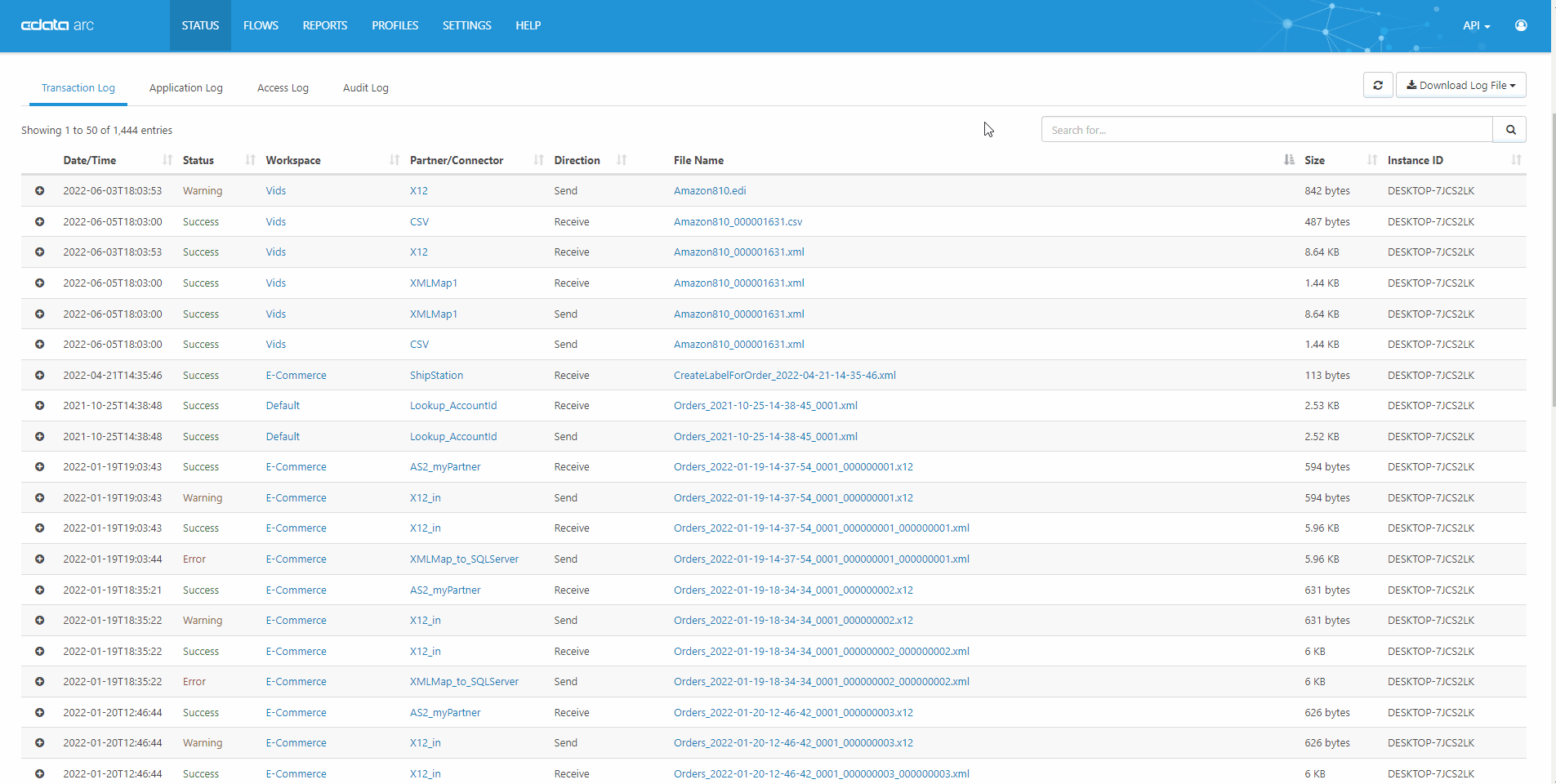Expand details for Amazon810.edi row
Image resolution: width=1556 pixels, height=784 pixels.
click(x=39, y=191)
